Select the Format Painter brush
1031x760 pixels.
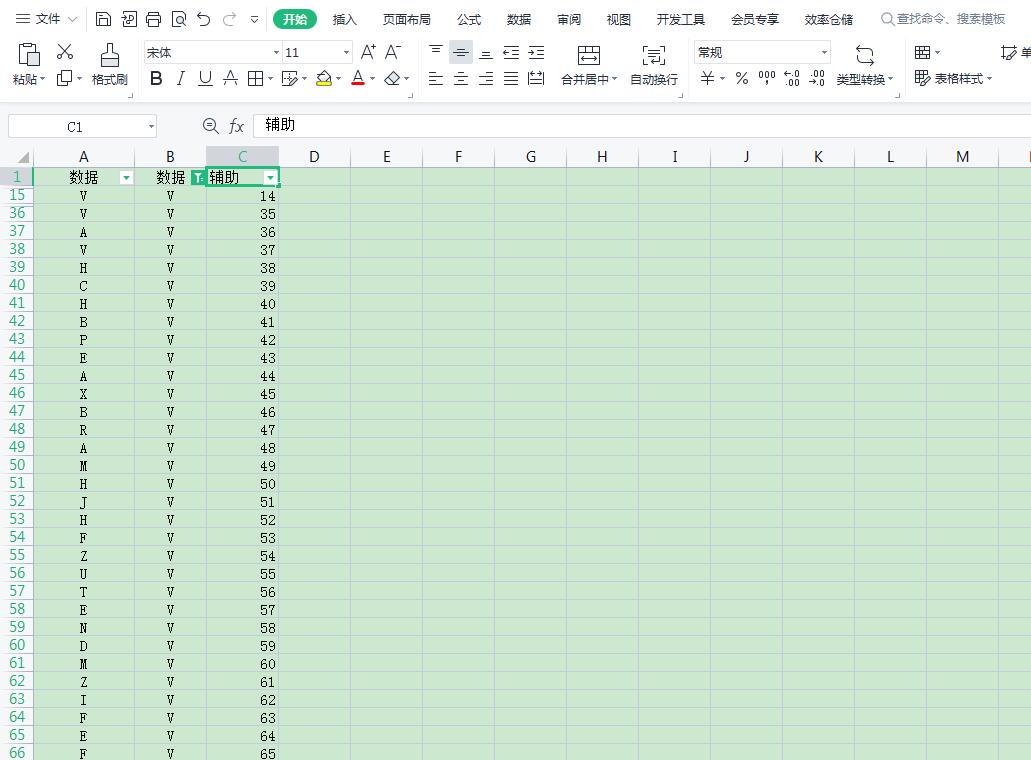coord(110,55)
